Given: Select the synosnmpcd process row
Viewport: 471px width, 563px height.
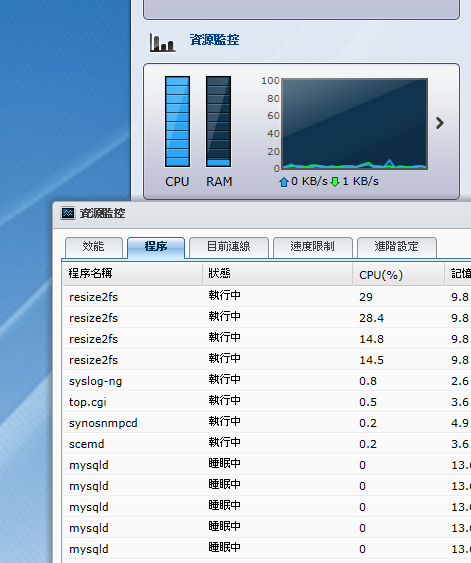Looking at the screenshot, I should tap(266, 423).
